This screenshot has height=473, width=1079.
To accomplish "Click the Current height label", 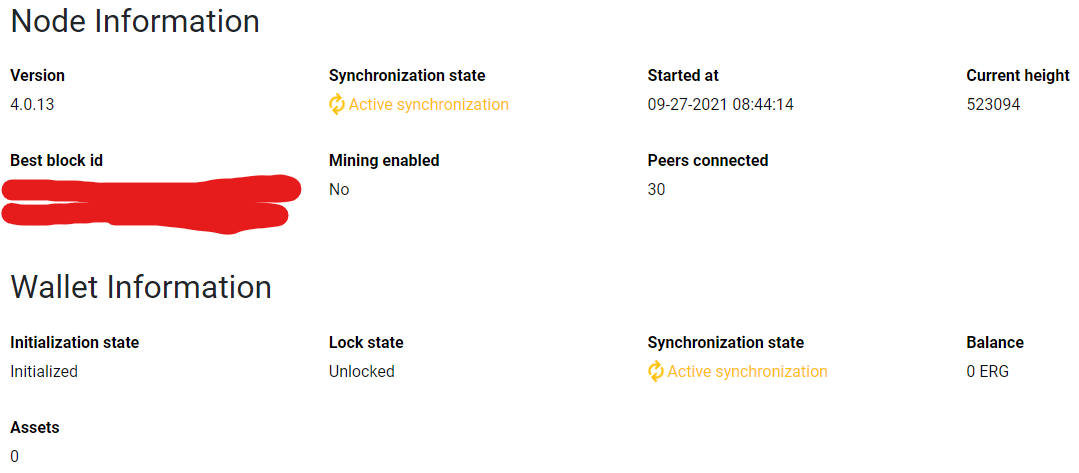I will tap(1018, 75).
